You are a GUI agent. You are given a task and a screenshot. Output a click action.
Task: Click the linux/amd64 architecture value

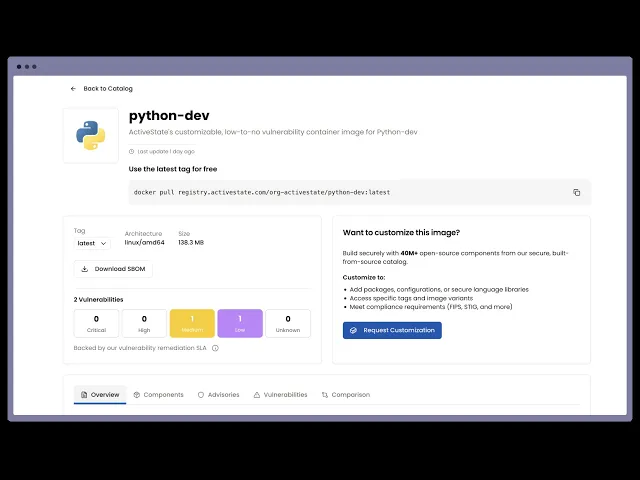144,242
